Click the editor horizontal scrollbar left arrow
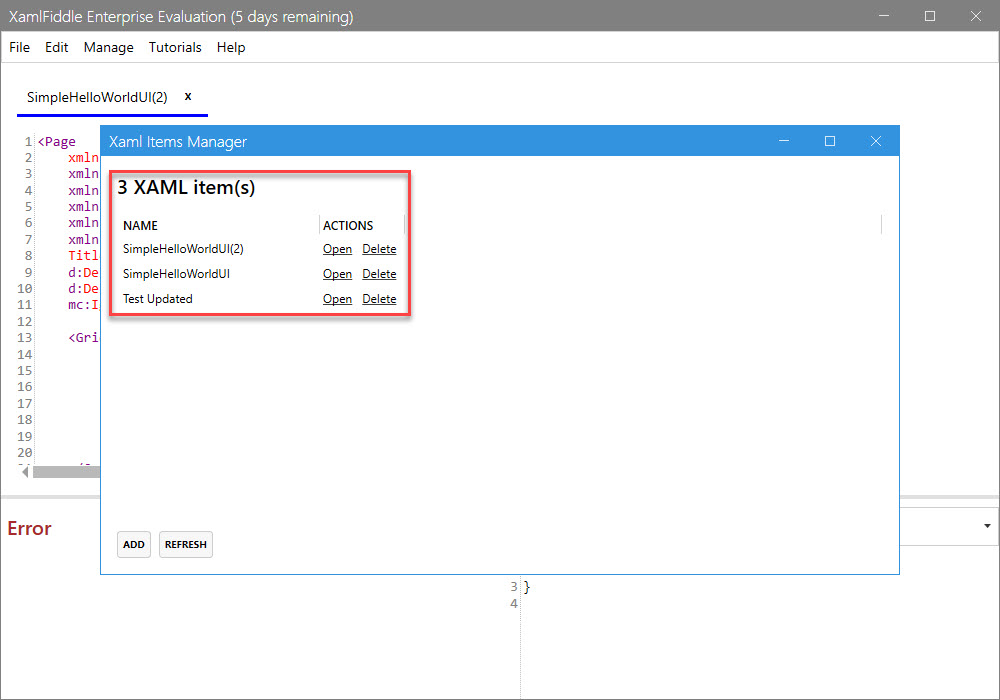This screenshot has width=1000, height=700. (25, 472)
